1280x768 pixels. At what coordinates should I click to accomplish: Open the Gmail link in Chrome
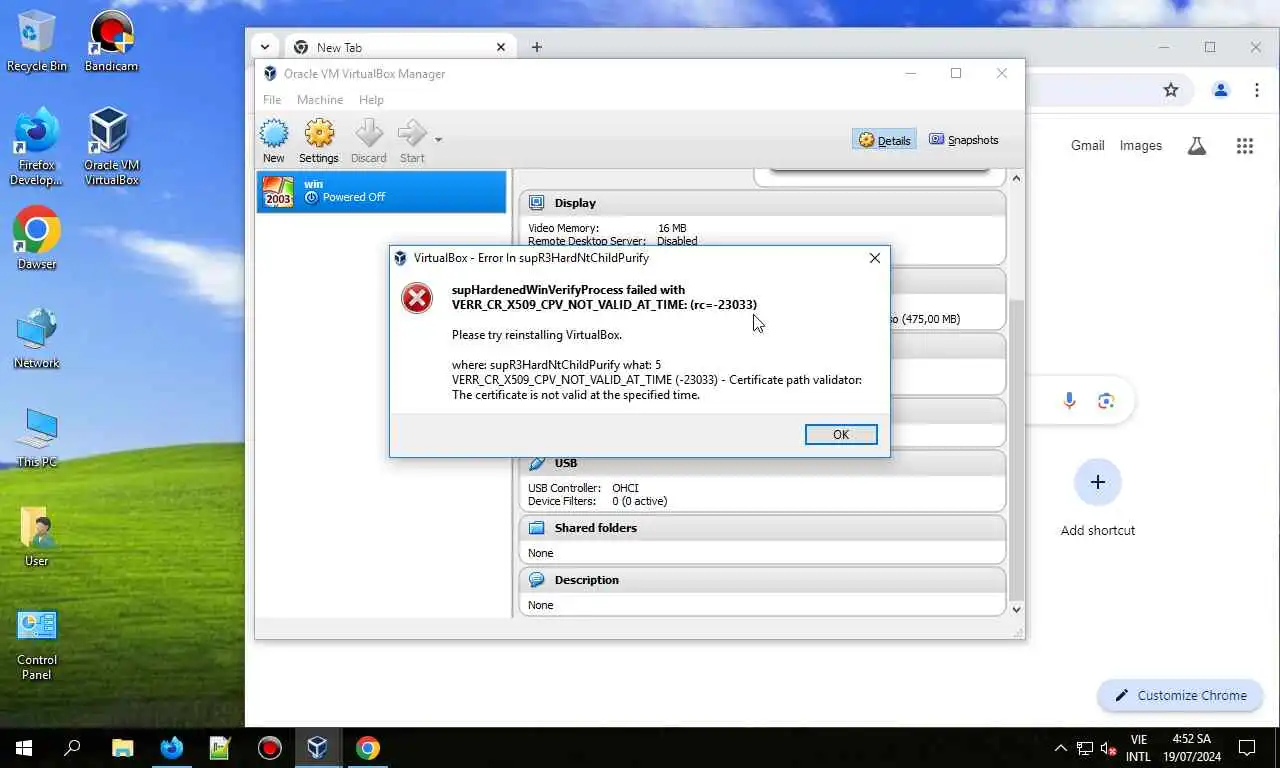pyautogui.click(x=1087, y=146)
